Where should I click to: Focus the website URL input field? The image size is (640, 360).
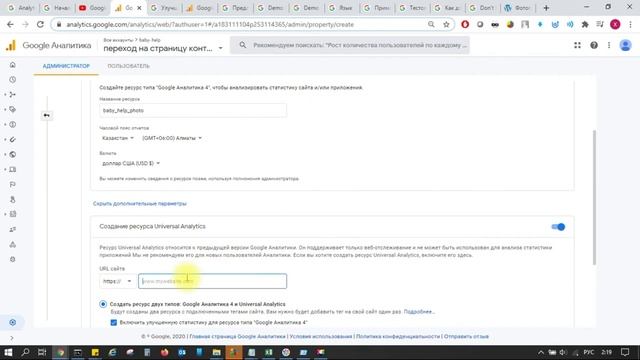click(x=213, y=281)
